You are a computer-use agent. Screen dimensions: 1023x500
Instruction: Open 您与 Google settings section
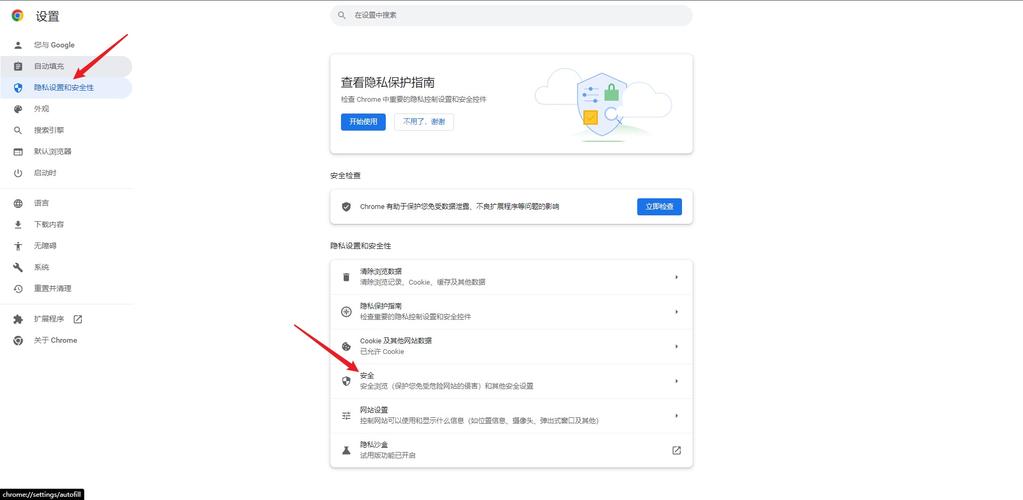pos(66,45)
